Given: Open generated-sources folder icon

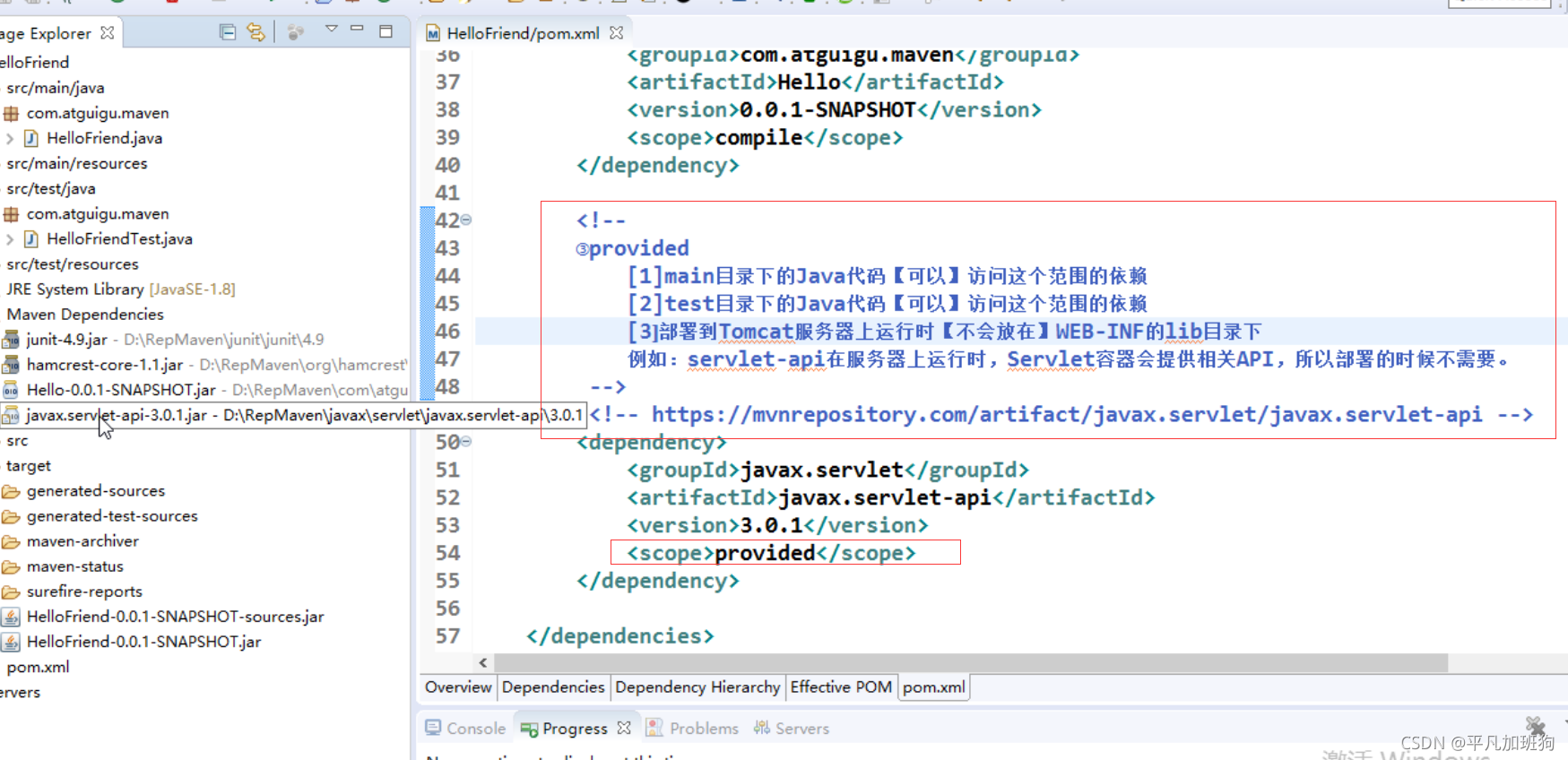Looking at the screenshot, I should [x=11, y=491].
